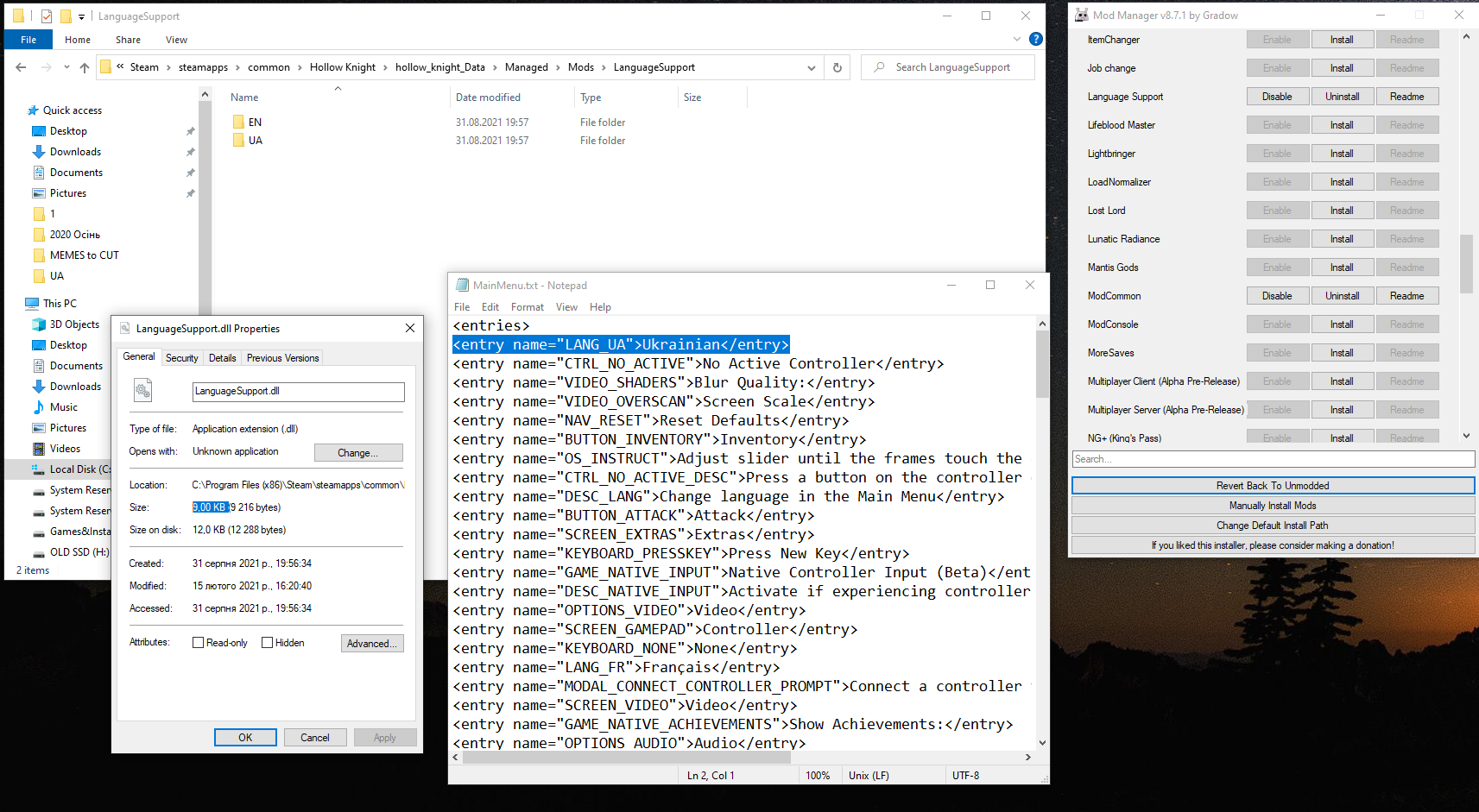Refresh the LanguageSupport folder view
This screenshot has width=1479, height=812.
pos(837,67)
